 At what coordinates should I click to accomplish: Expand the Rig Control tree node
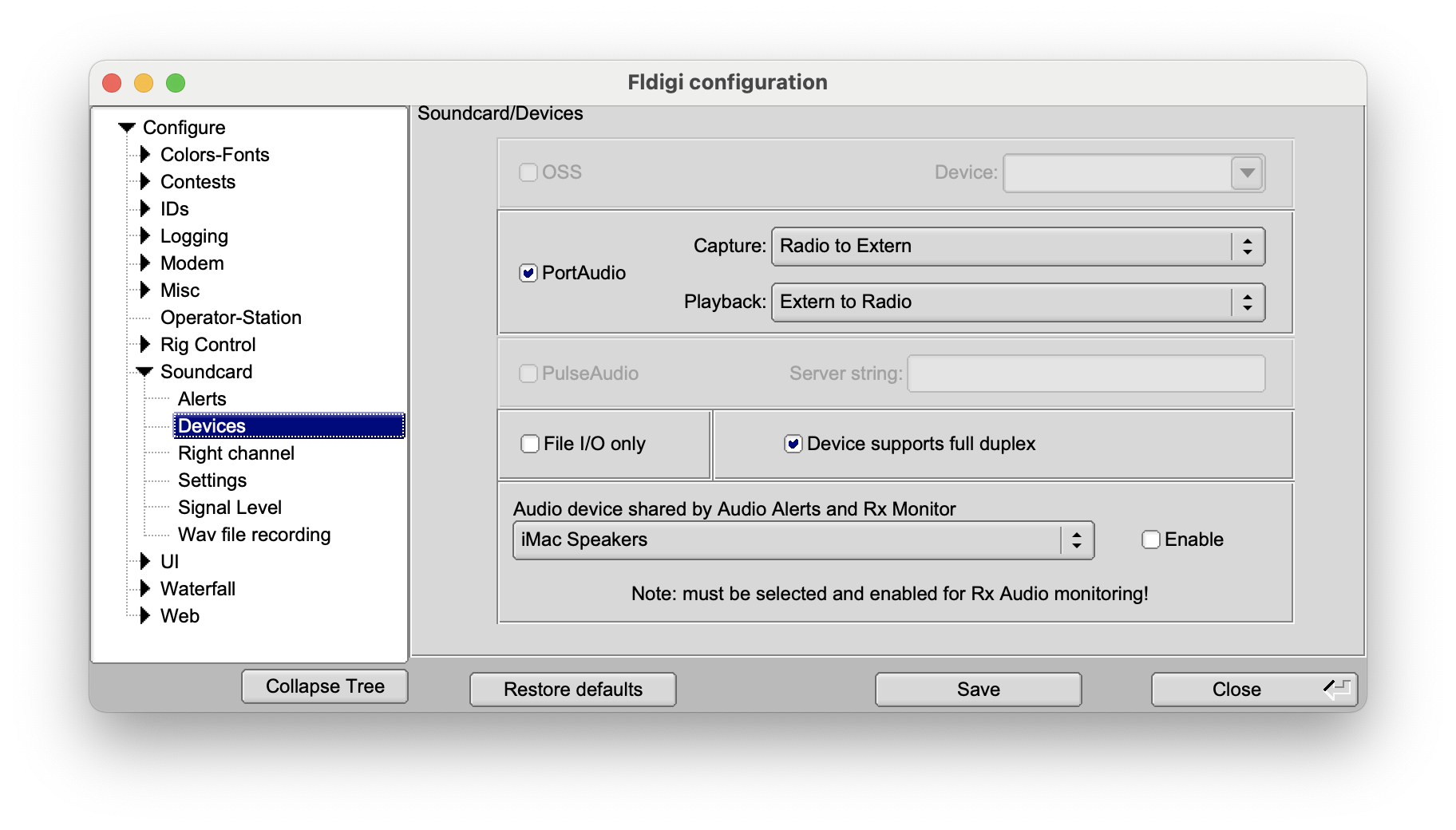(x=144, y=344)
